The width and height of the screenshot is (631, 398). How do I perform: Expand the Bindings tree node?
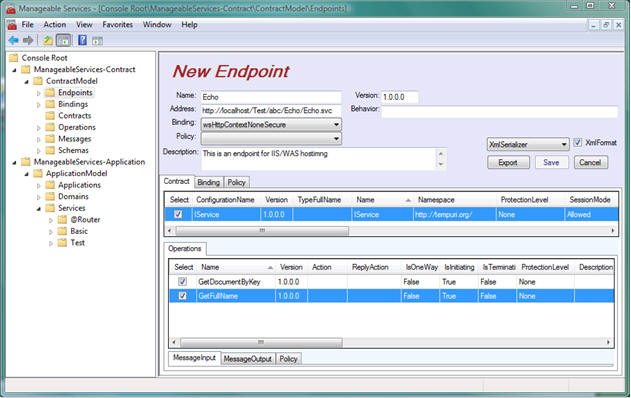[x=39, y=105]
